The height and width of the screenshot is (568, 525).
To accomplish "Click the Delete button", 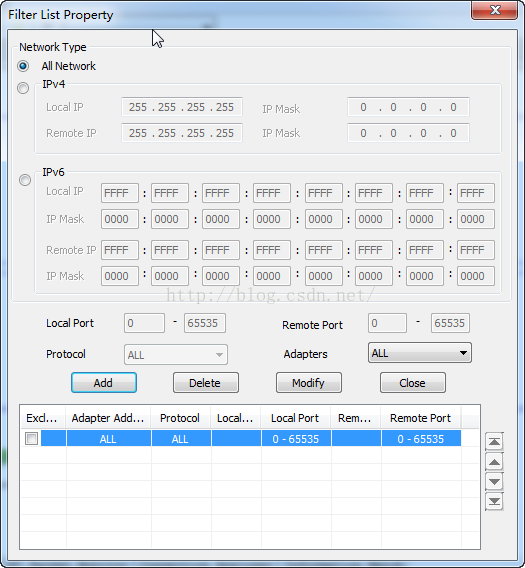I will 206,383.
